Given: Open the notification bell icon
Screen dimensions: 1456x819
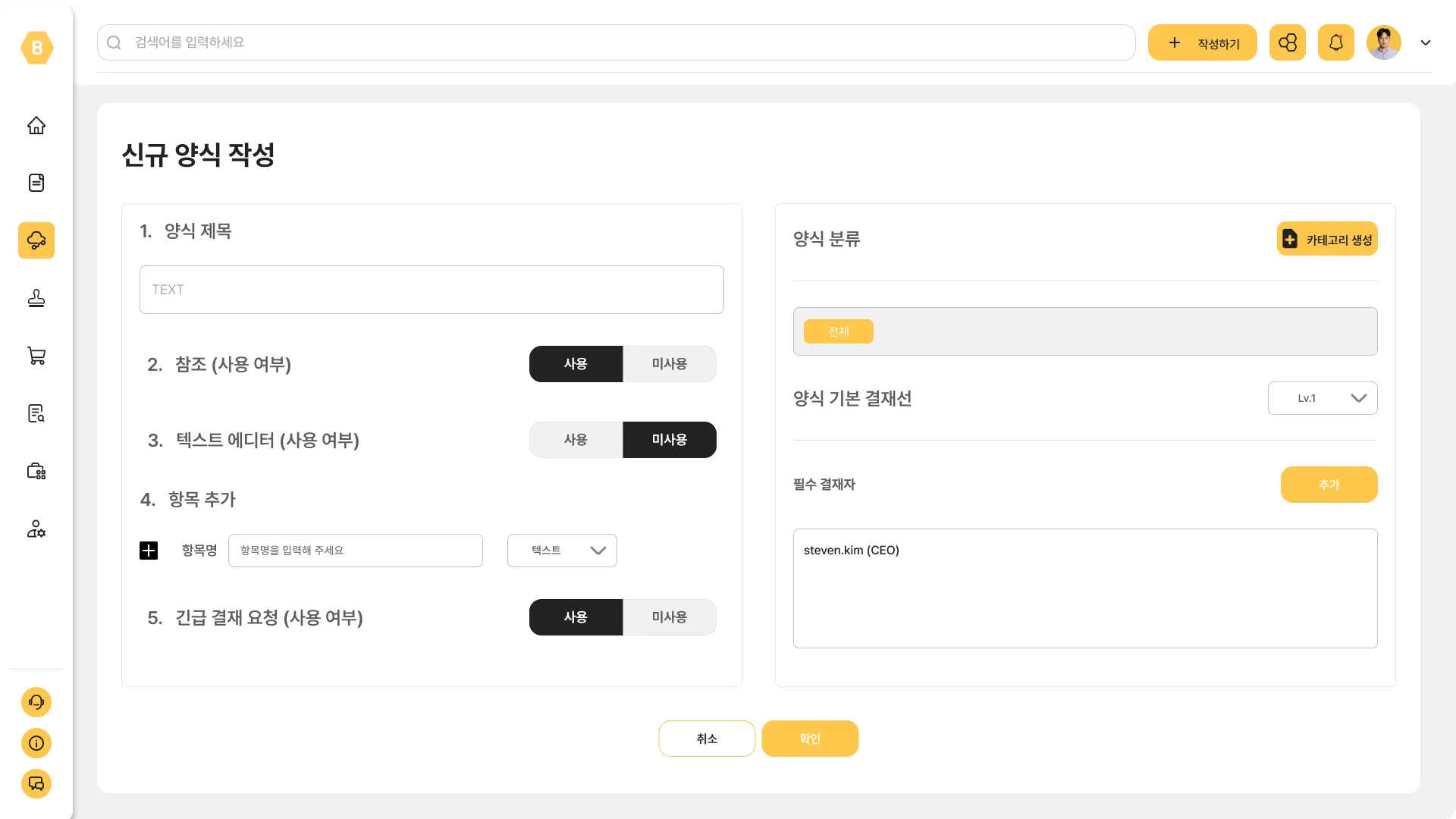Looking at the screenshot, I should coord(1335,42).
